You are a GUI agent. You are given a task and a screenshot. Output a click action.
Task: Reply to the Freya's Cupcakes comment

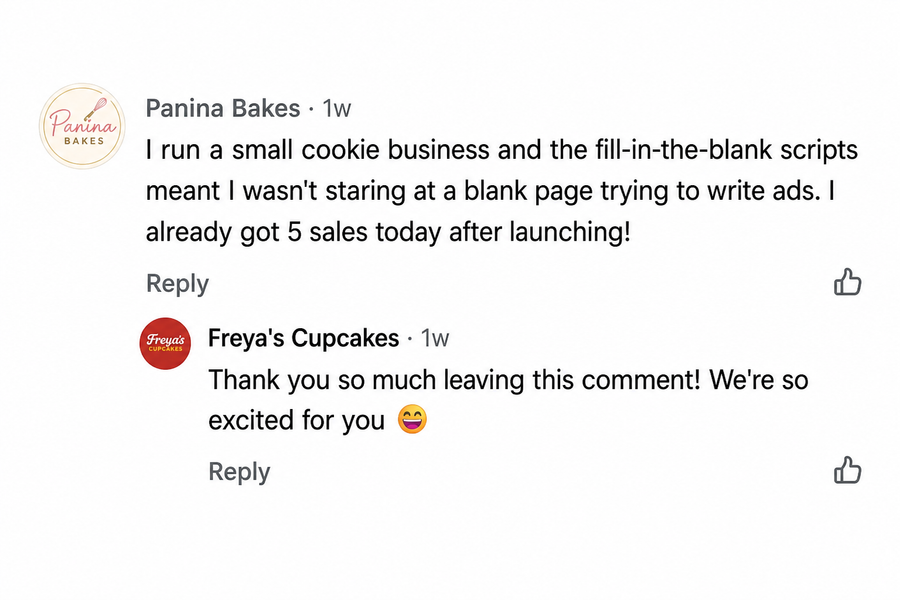(239, 472)
